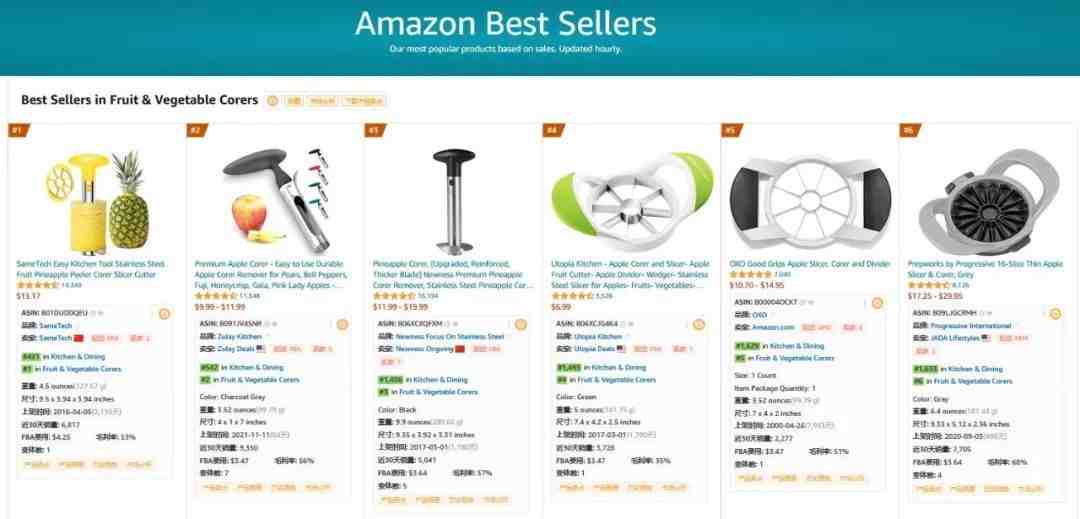
Task: Click the Amazon.com seller link under OXO
Action: [x=773, y=327]
